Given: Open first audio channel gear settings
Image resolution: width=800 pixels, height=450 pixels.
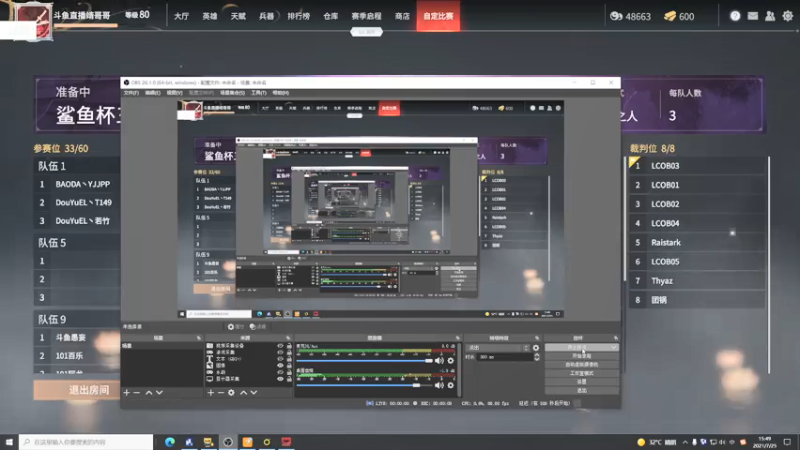Looking at the screenshot, I should point(451,360).
